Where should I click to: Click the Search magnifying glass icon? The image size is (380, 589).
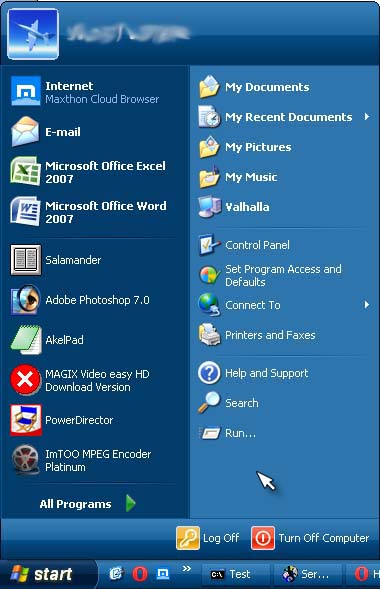click(x=209, y=402)
